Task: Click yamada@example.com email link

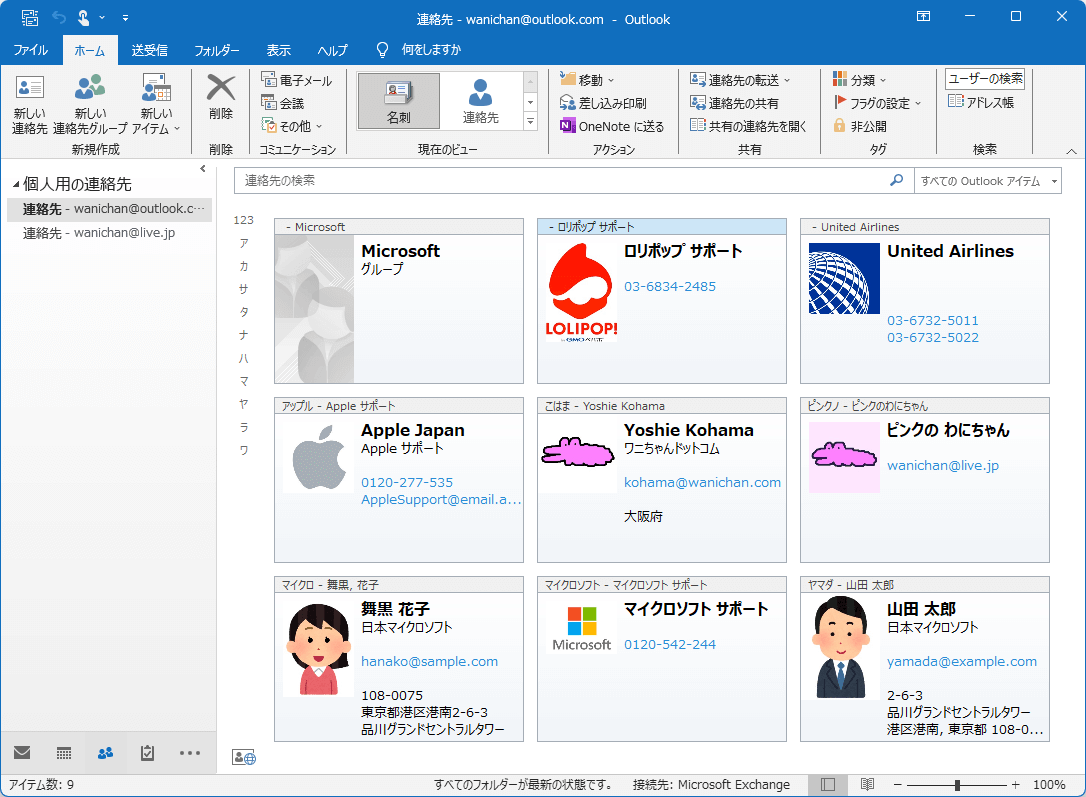Action: pos(961,661)
